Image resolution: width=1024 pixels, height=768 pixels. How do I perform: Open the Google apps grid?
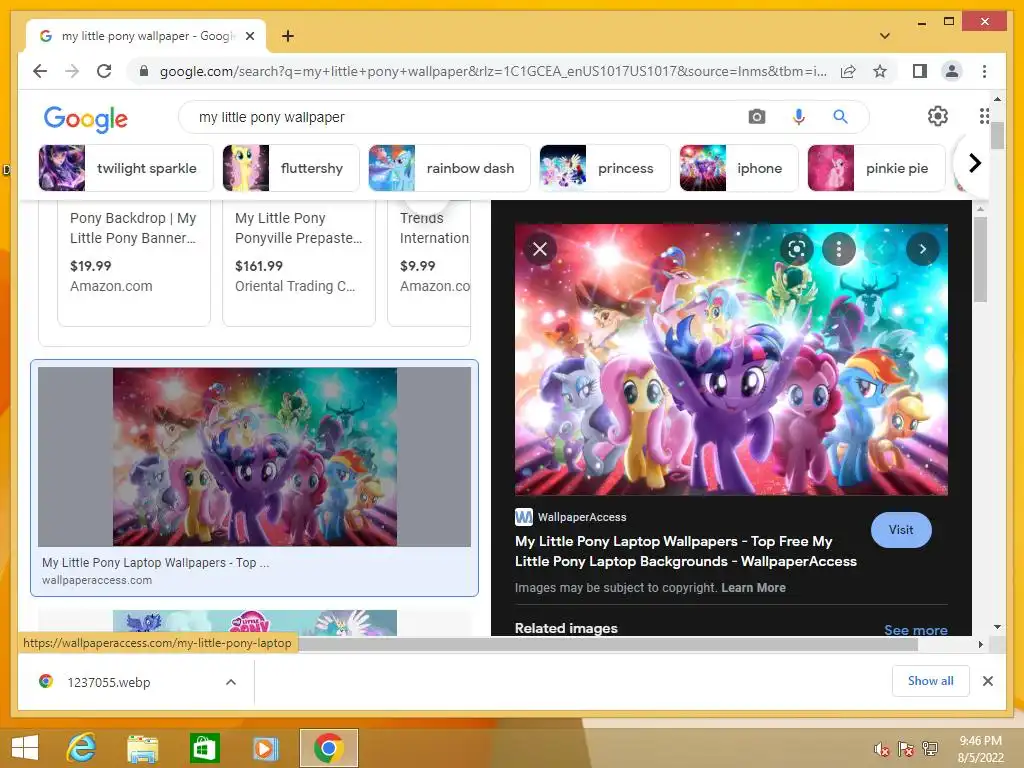pos(984,116)
